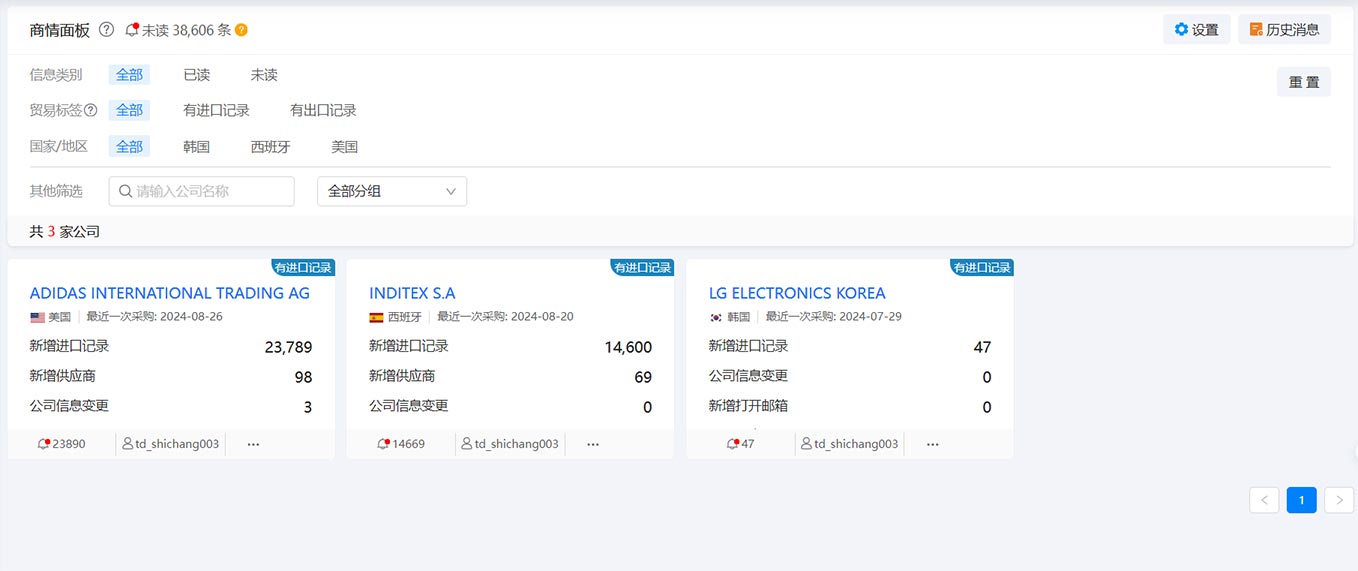
Task: Click the help icon beside 商情面板 title
Action: coord(106,30)
